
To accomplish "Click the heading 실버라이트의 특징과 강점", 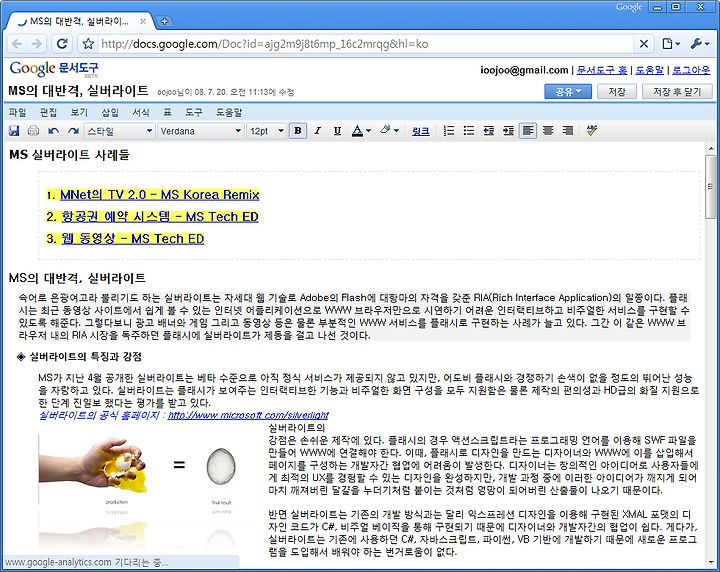I will (85, 356).
